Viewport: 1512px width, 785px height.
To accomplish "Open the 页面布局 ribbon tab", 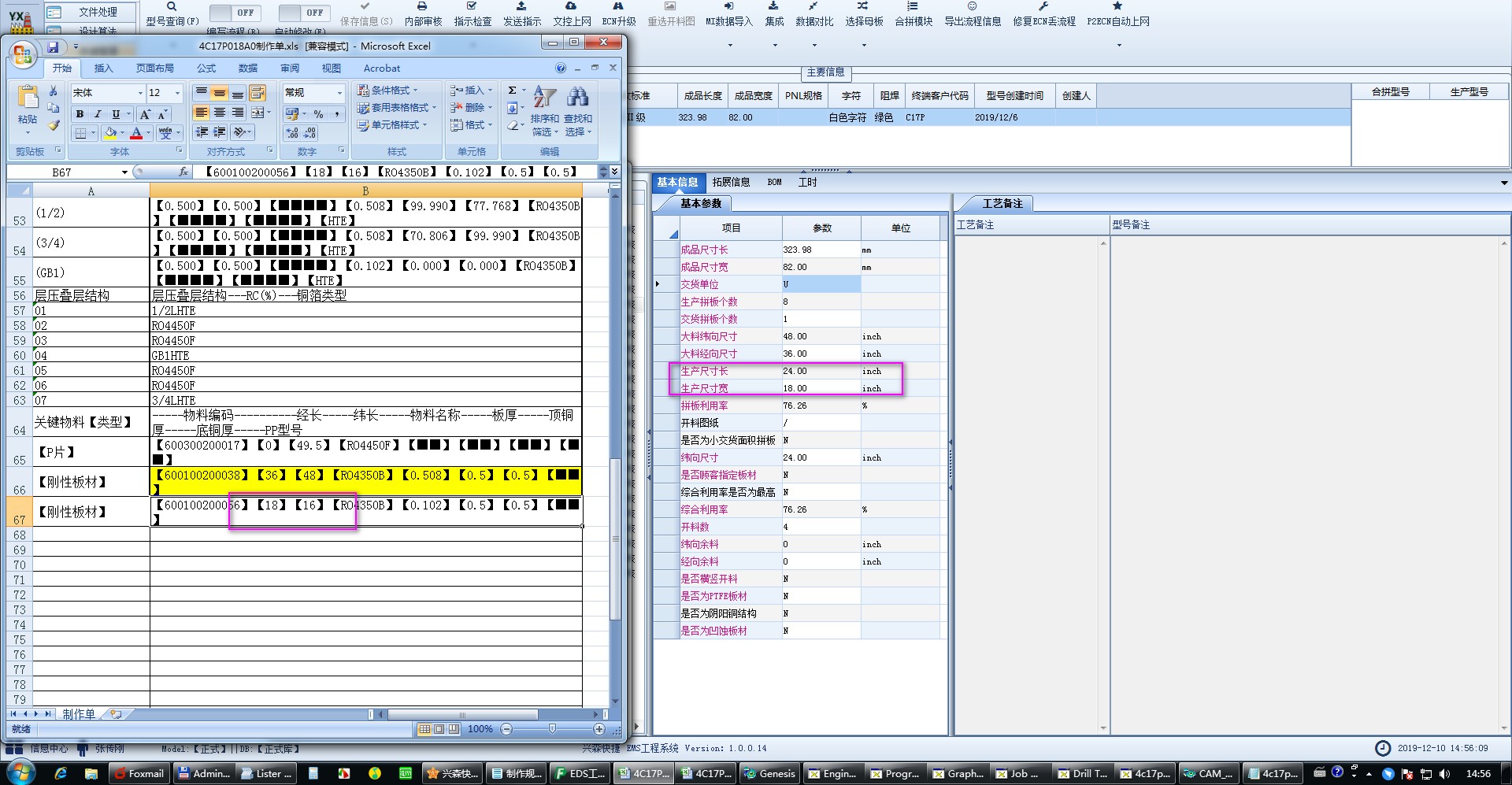I will pos(155,69).
